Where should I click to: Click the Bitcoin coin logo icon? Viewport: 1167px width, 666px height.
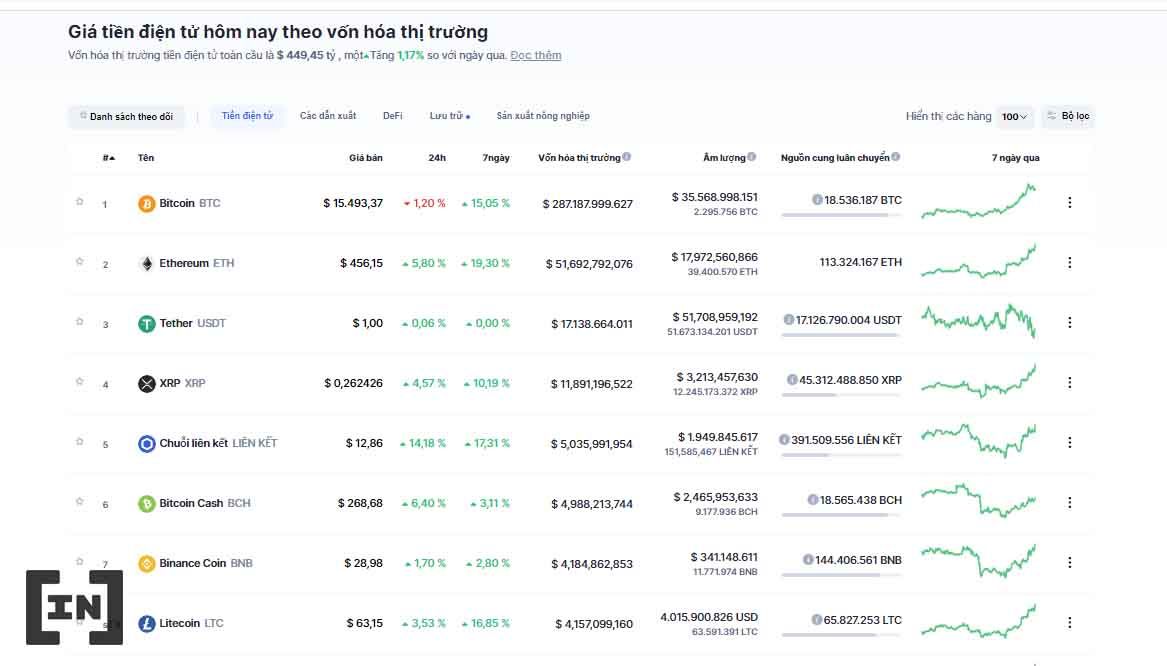coord(147,204)
